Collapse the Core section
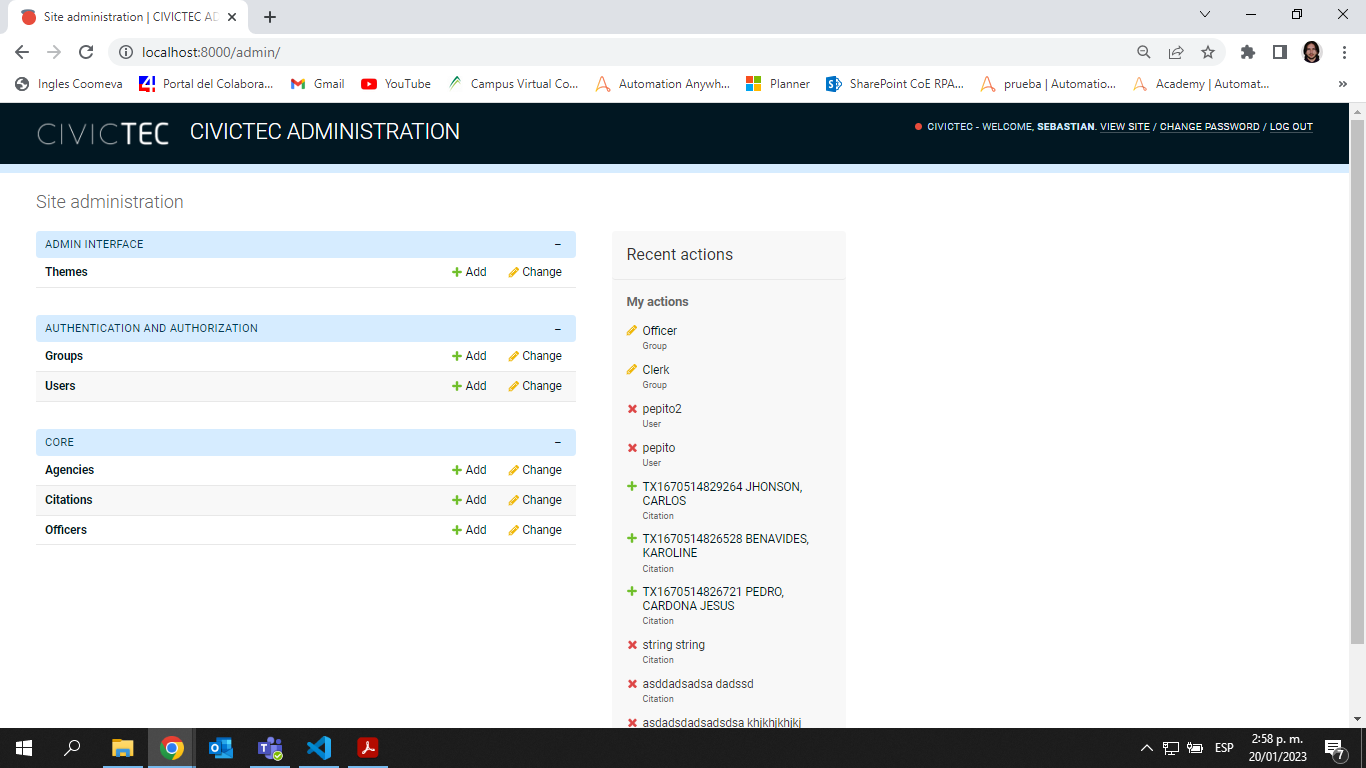 (x=558, y=442)
